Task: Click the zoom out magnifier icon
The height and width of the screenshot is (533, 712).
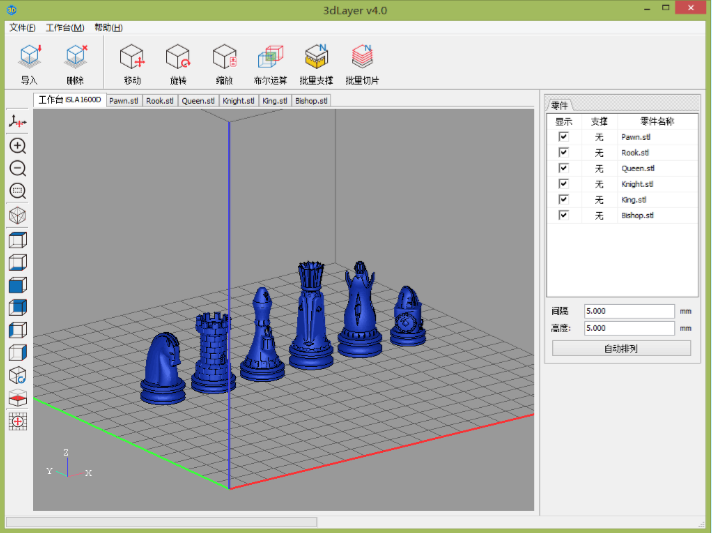Action: point(17,168)
